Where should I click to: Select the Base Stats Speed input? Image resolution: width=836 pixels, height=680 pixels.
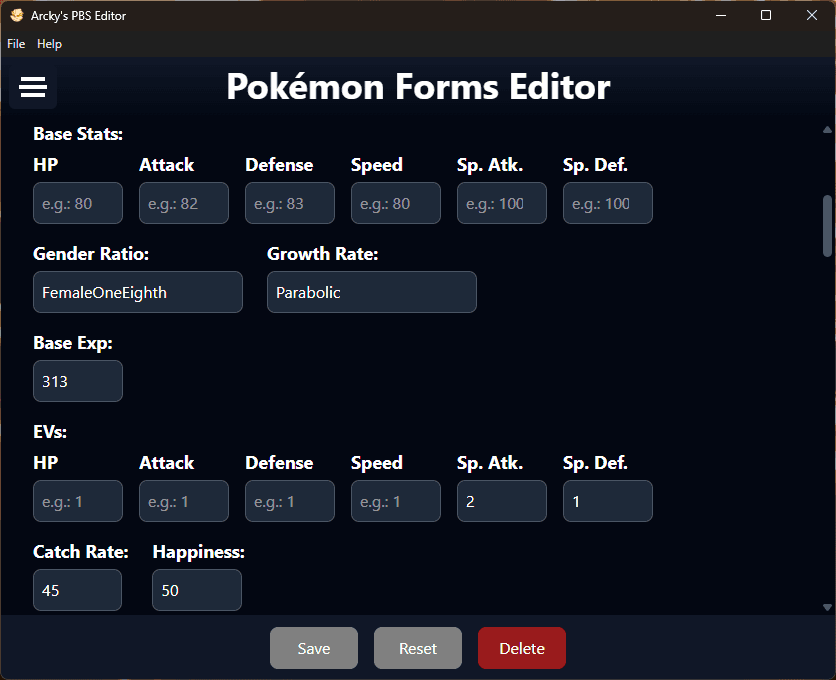(x=396, y=203)
